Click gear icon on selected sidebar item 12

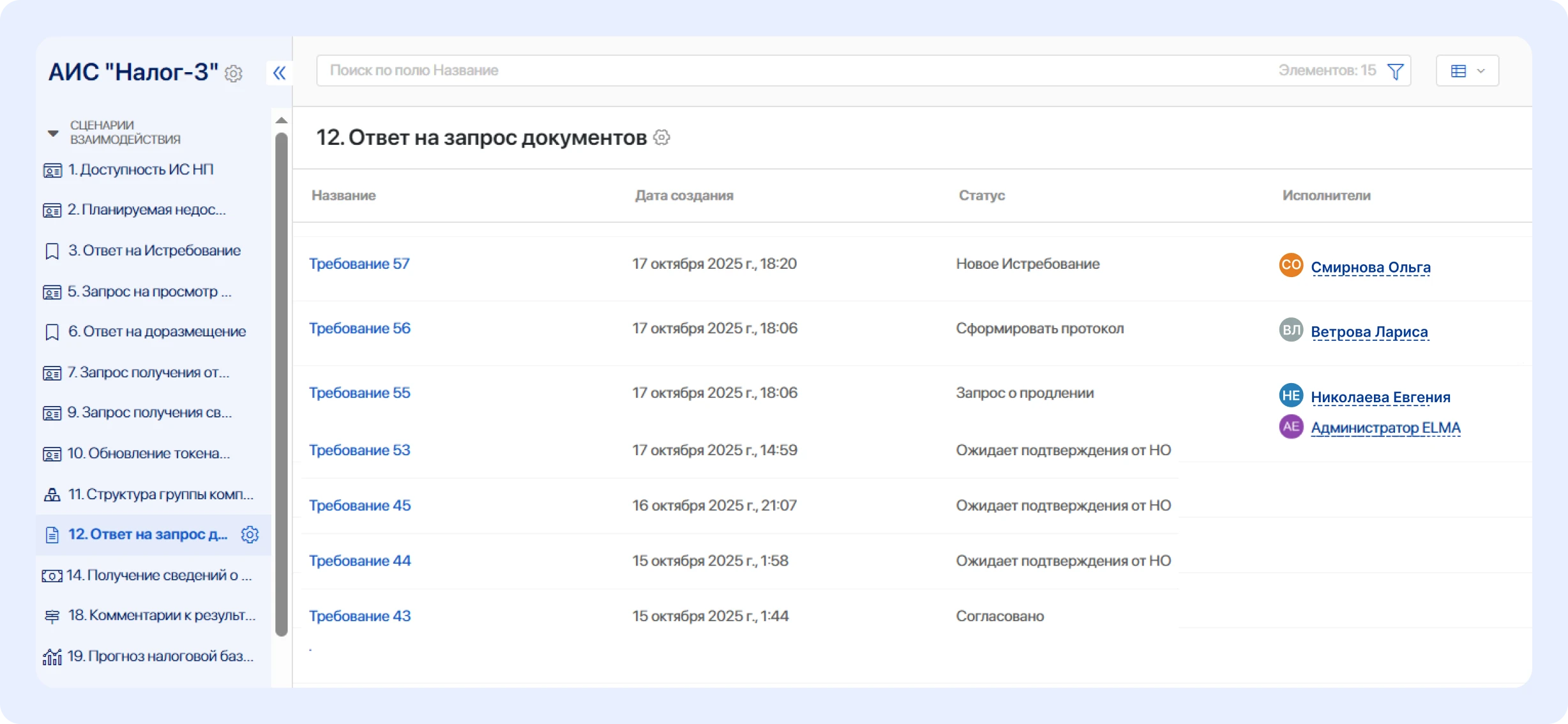tap(250, 534)
